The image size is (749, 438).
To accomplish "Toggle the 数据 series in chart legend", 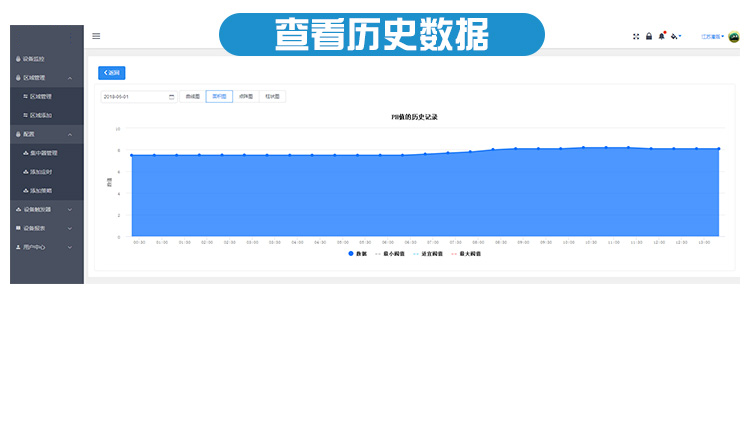I will click(x=356, y=254).
